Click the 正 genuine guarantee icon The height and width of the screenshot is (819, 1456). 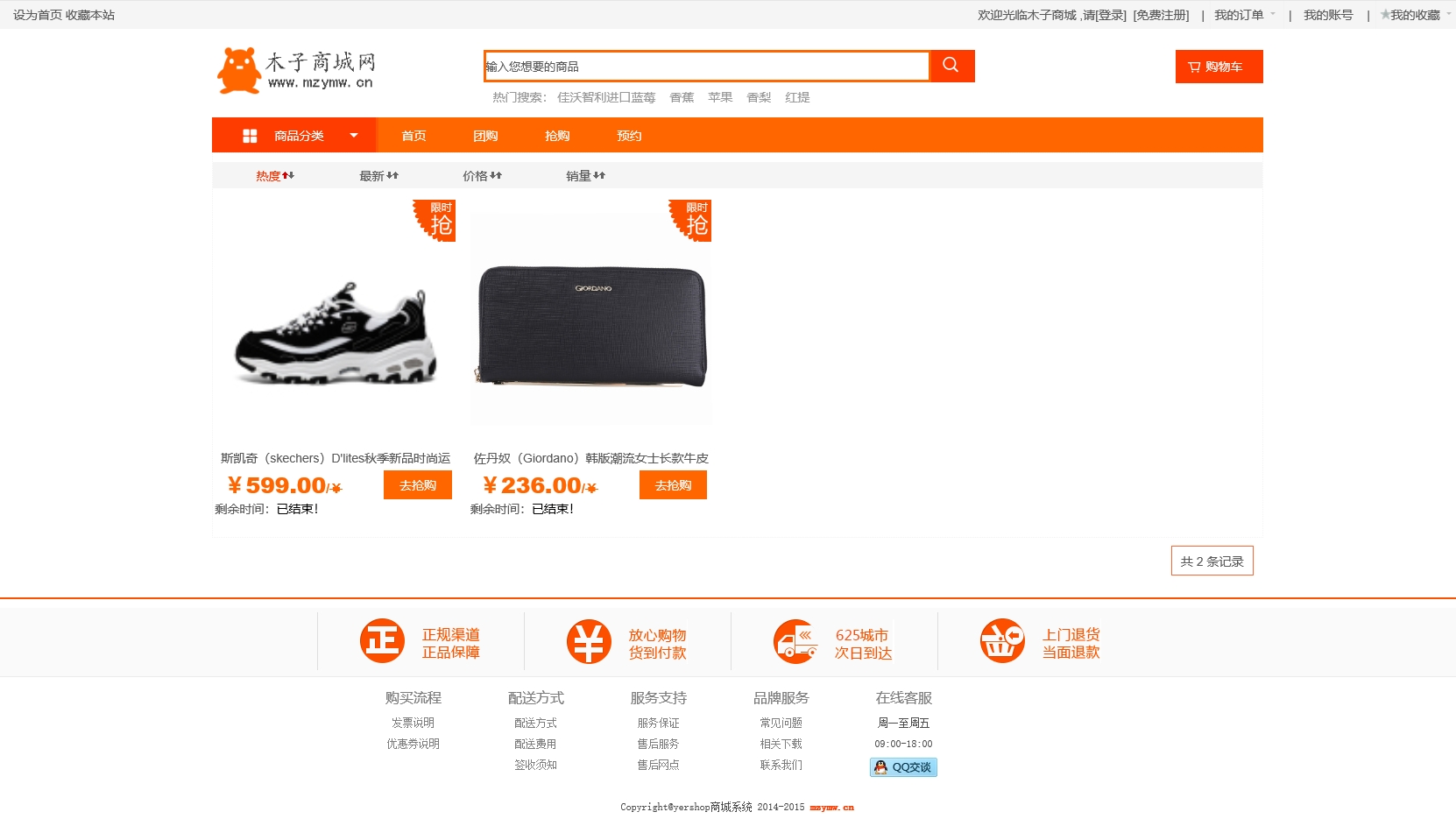click(382, 641)
